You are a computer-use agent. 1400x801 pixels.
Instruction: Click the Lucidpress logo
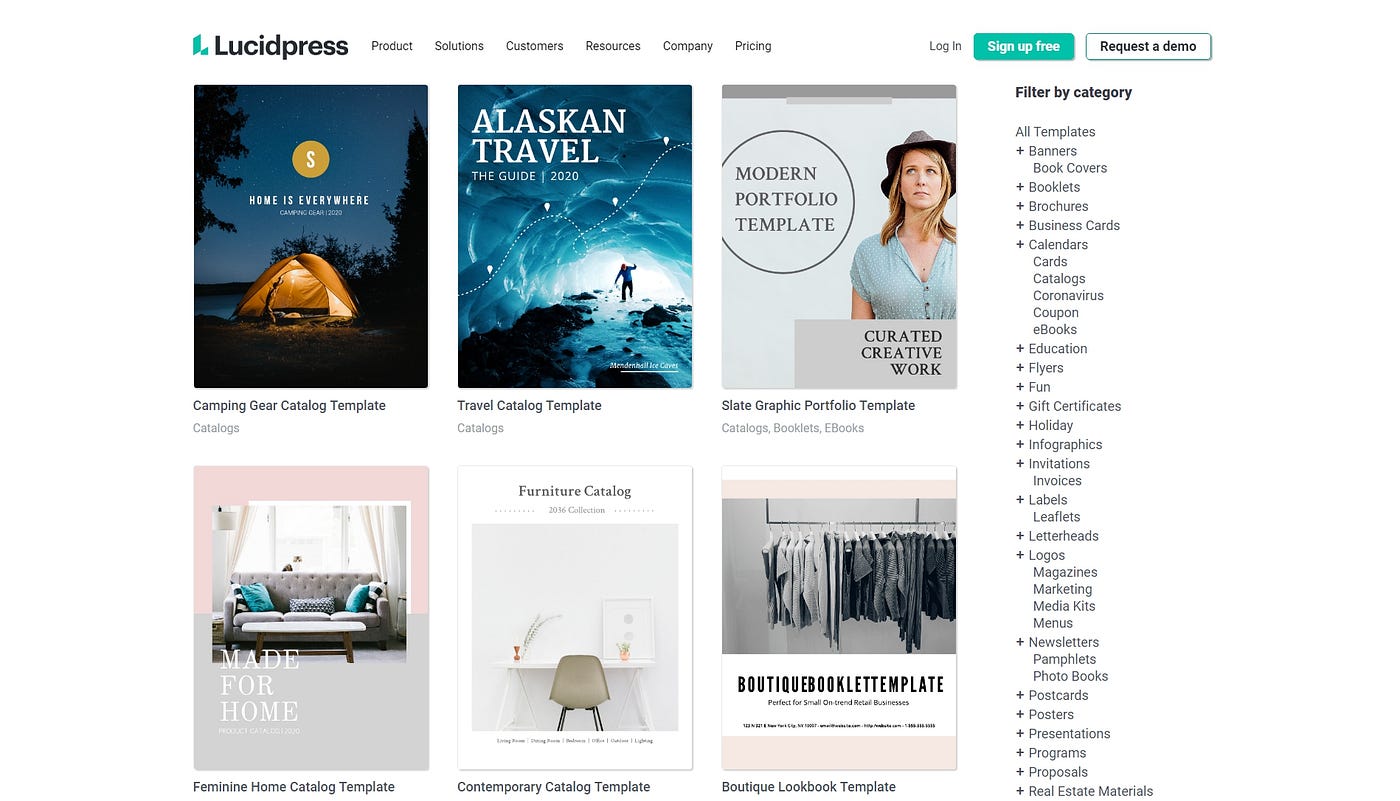(x=270, y=46)
